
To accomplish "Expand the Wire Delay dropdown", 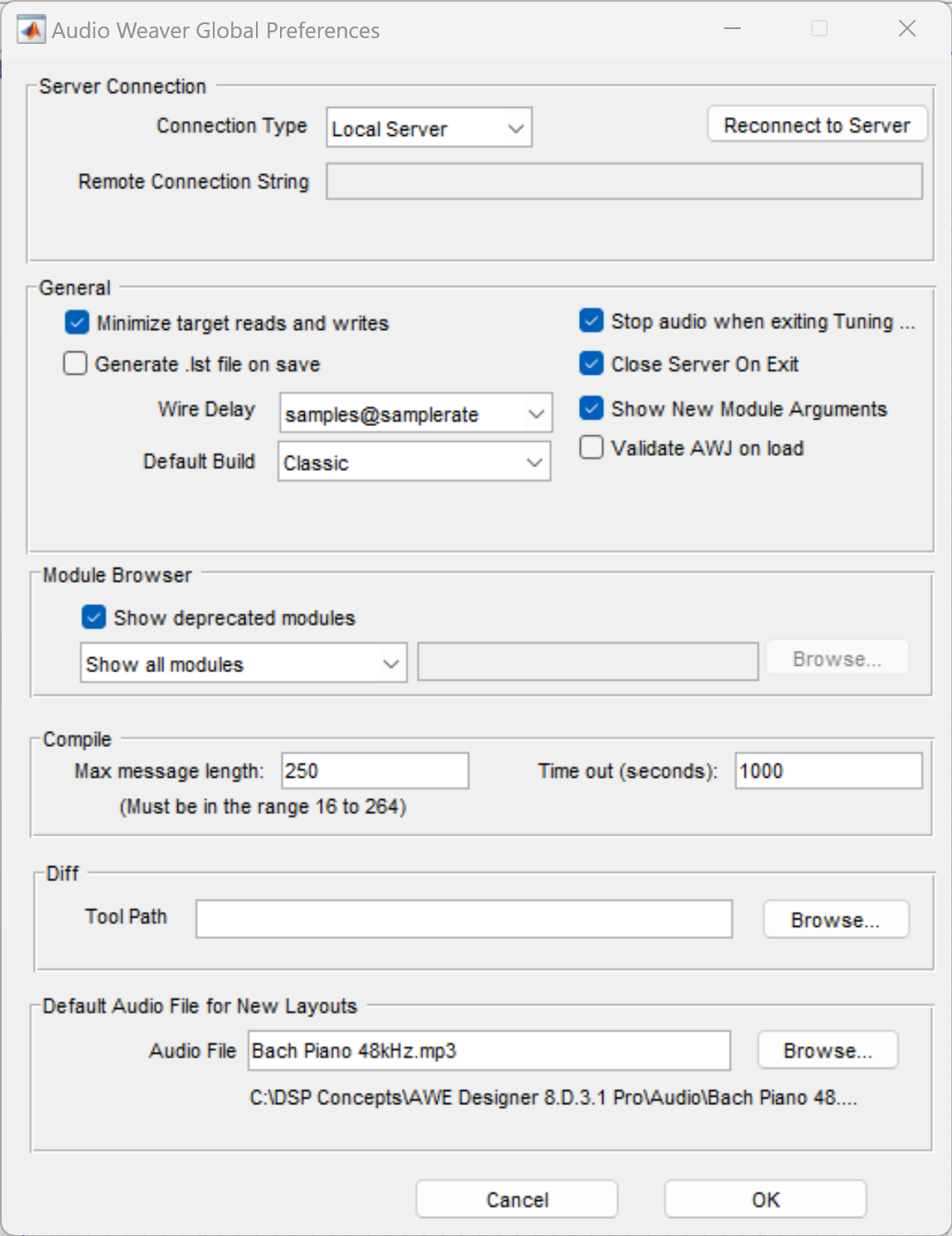I will click(x=415, y=414).
